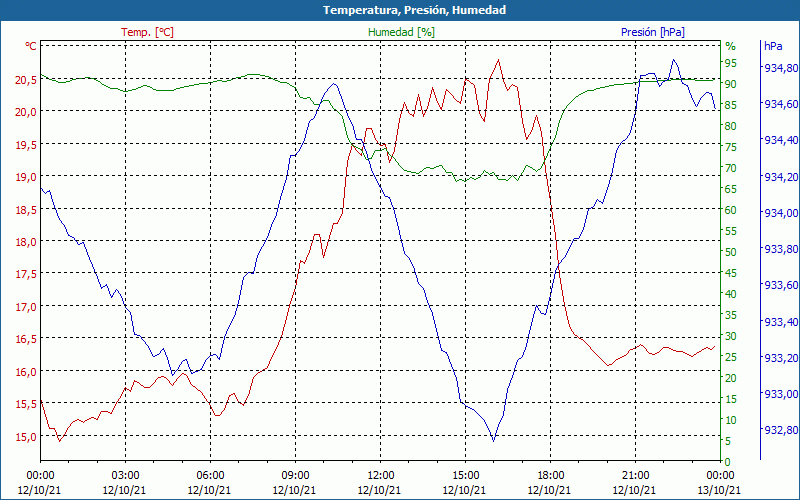Click the temperature axis value '15,5'
Viewport: 800px width, 500px height.
[26, 405]
